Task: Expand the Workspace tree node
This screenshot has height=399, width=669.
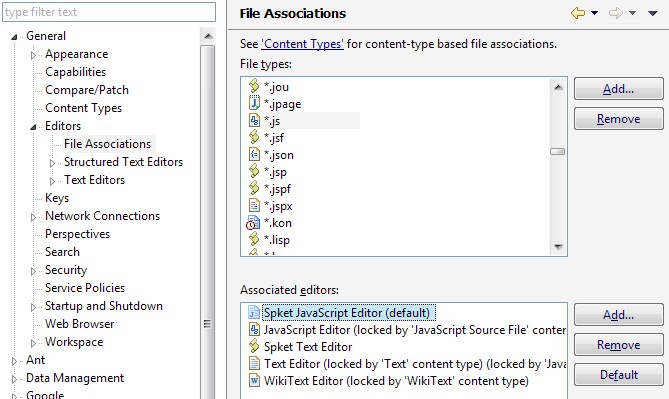Action: click(x=33, y=343)
